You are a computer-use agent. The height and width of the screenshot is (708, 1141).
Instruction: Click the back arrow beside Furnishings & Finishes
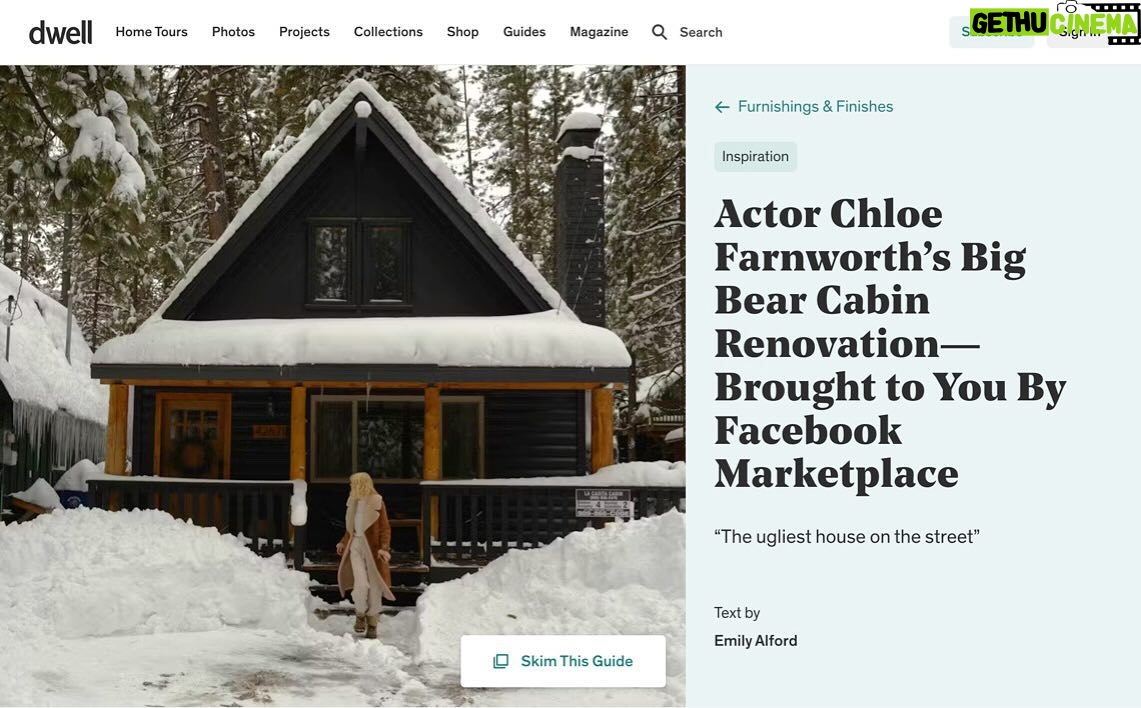click(722, 107)
